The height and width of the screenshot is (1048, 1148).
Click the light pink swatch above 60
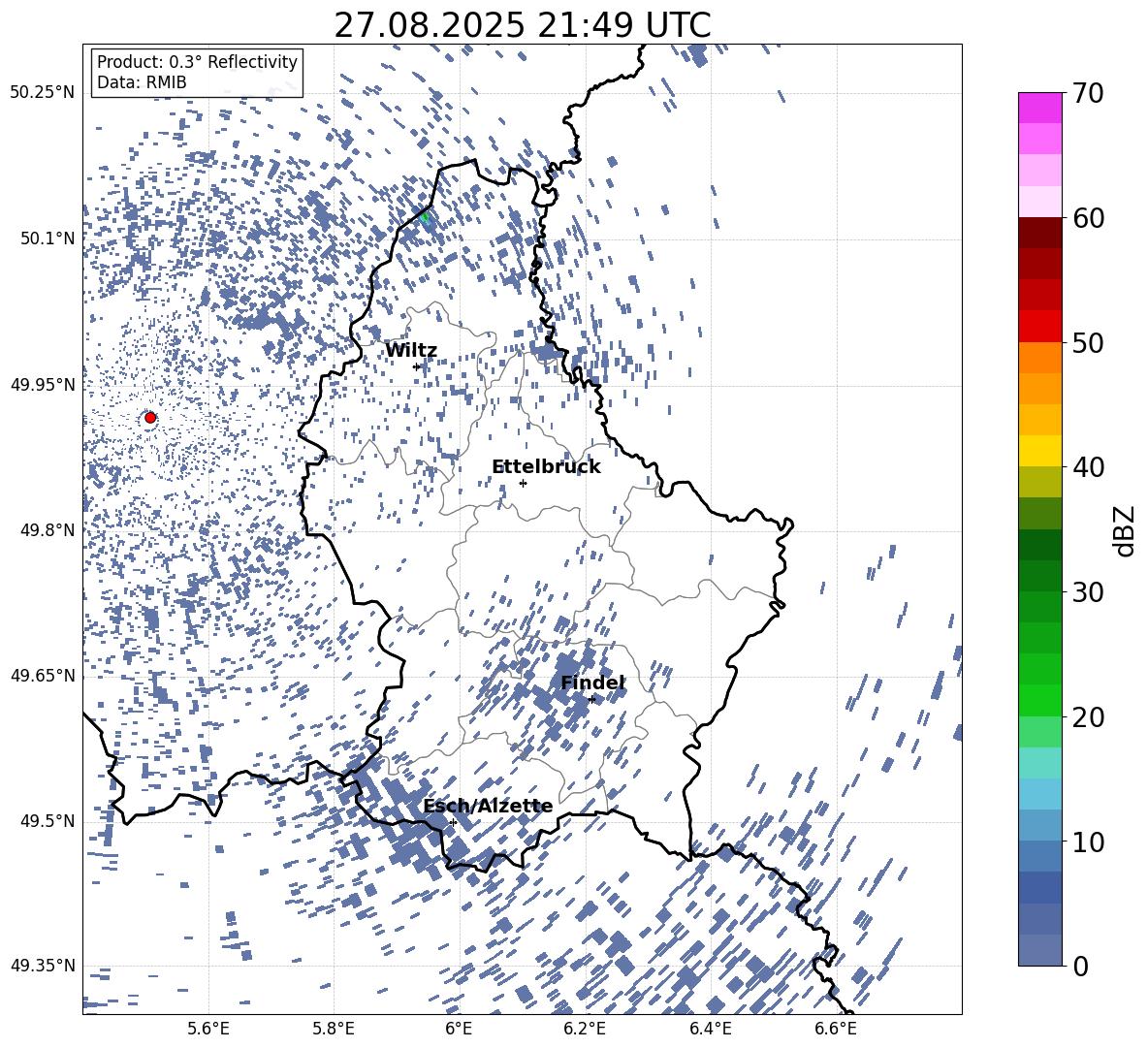[x=1039, y=202]
